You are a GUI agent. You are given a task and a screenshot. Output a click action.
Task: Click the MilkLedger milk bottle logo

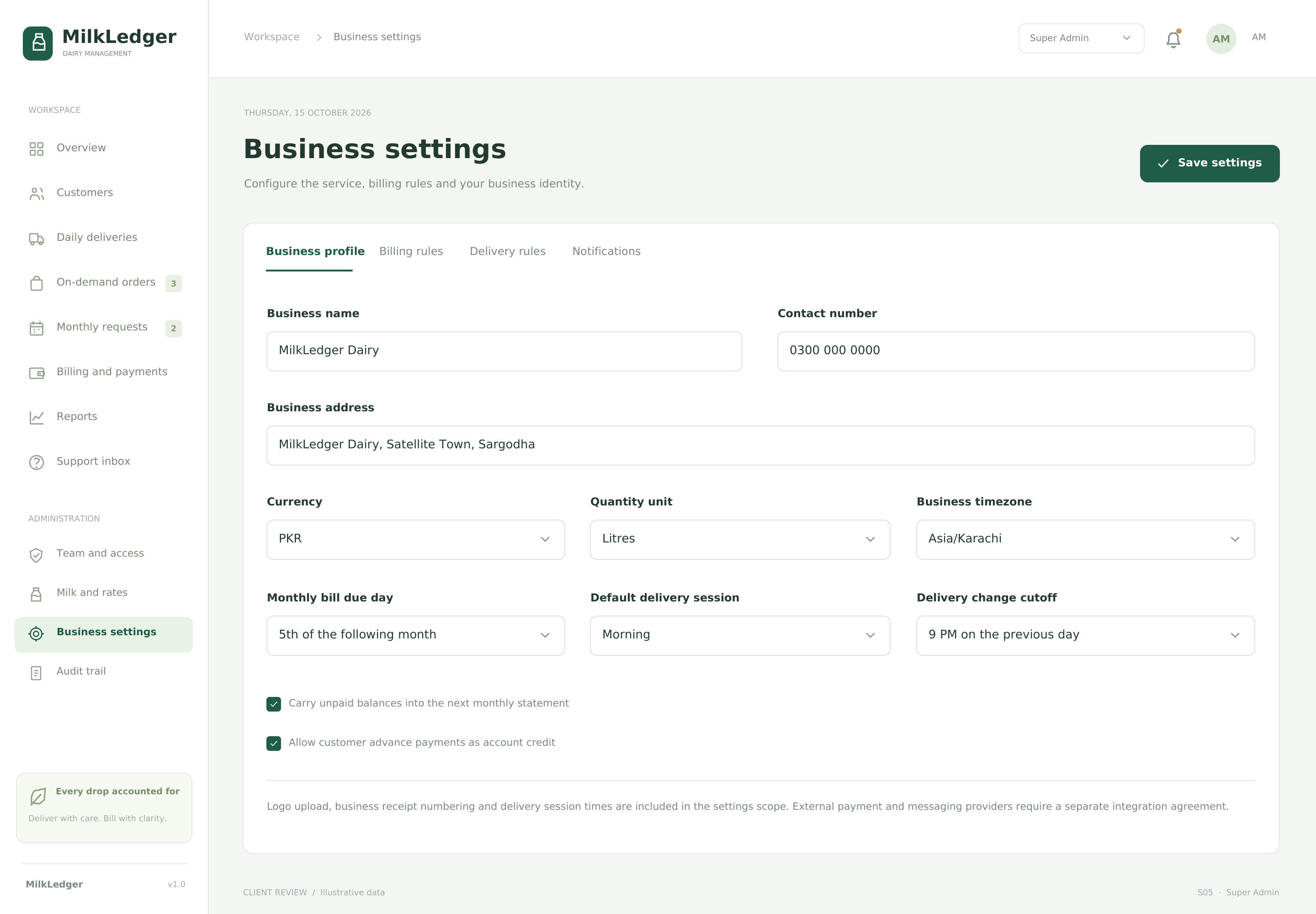pos(38,43)
